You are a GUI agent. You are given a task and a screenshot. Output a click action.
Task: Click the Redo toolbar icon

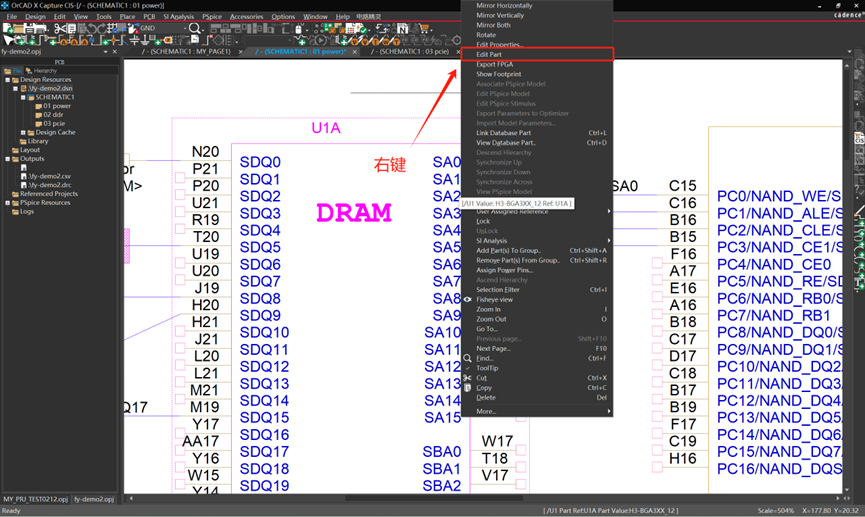click(x=102, y=28)
